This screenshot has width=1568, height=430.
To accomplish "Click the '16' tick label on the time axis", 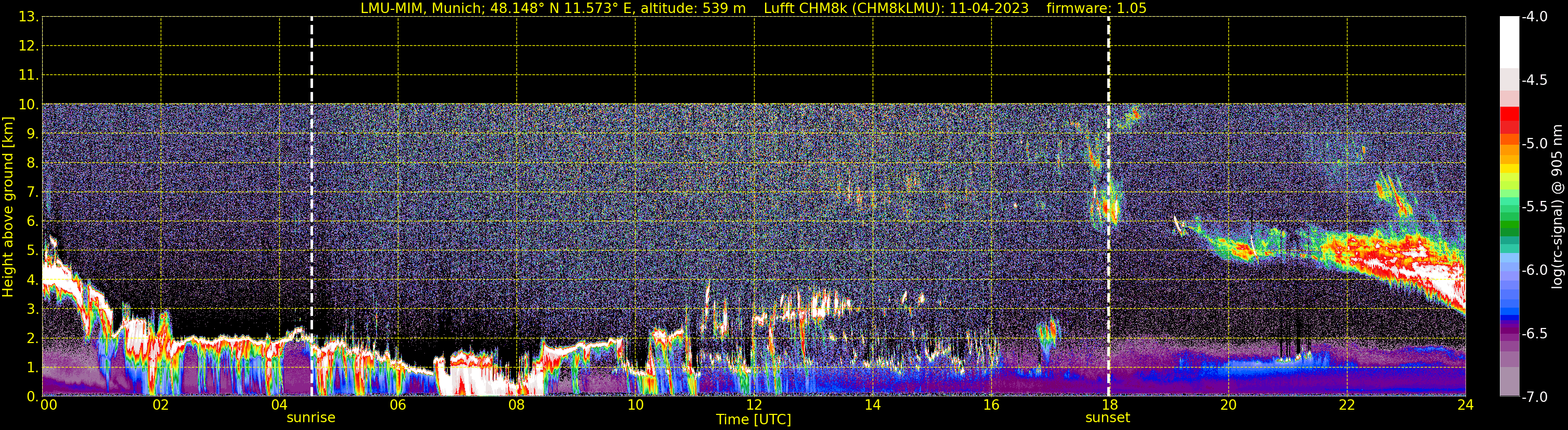I will [x=992, y=406].
